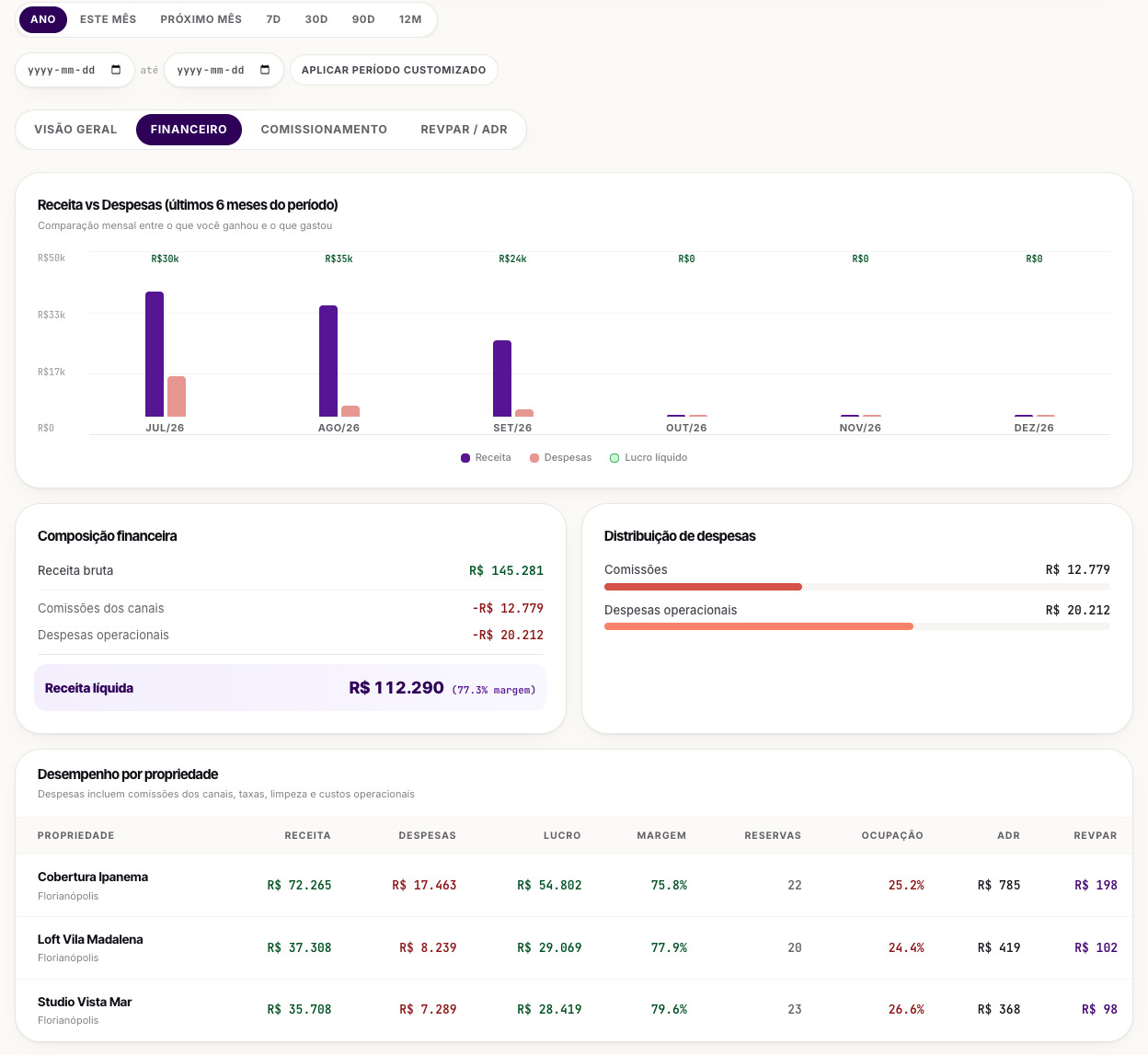This screenshot has width=1148, height=1055.
Task: Click the REVPAR column header
Action: pos(1096,835)
